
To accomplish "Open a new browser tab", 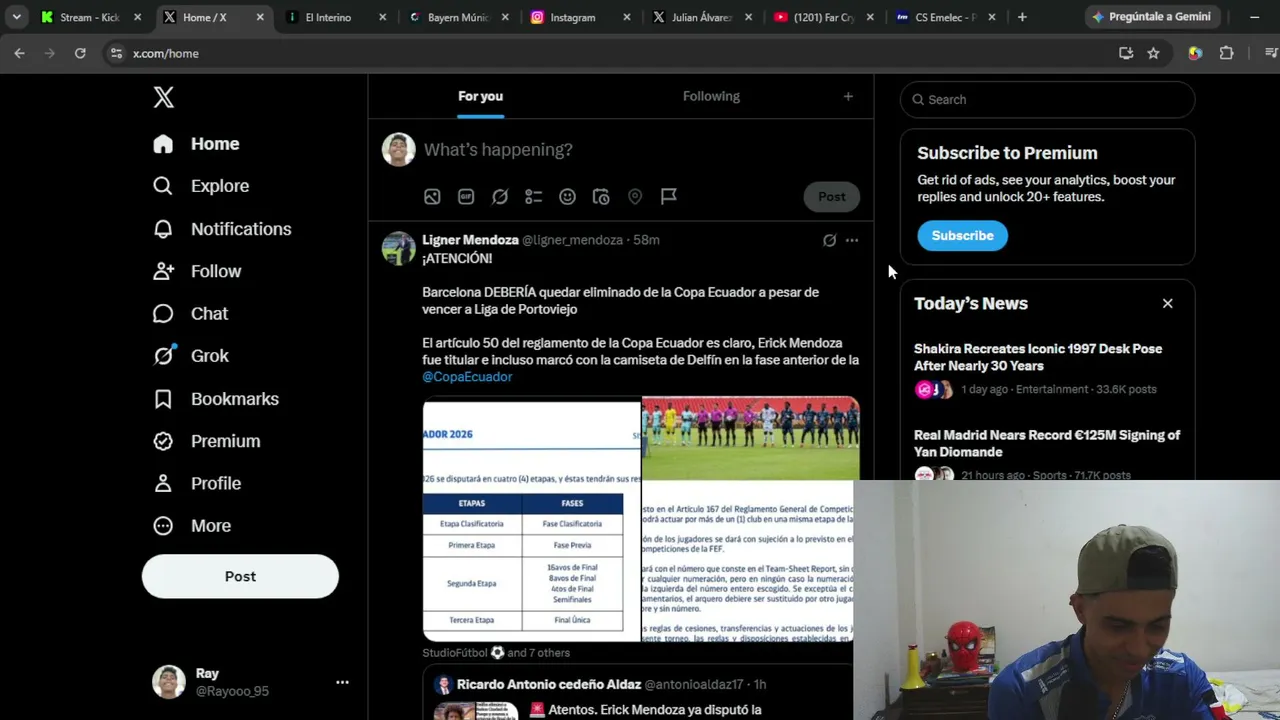I will pyautogui.click(x=1022, y=17).
